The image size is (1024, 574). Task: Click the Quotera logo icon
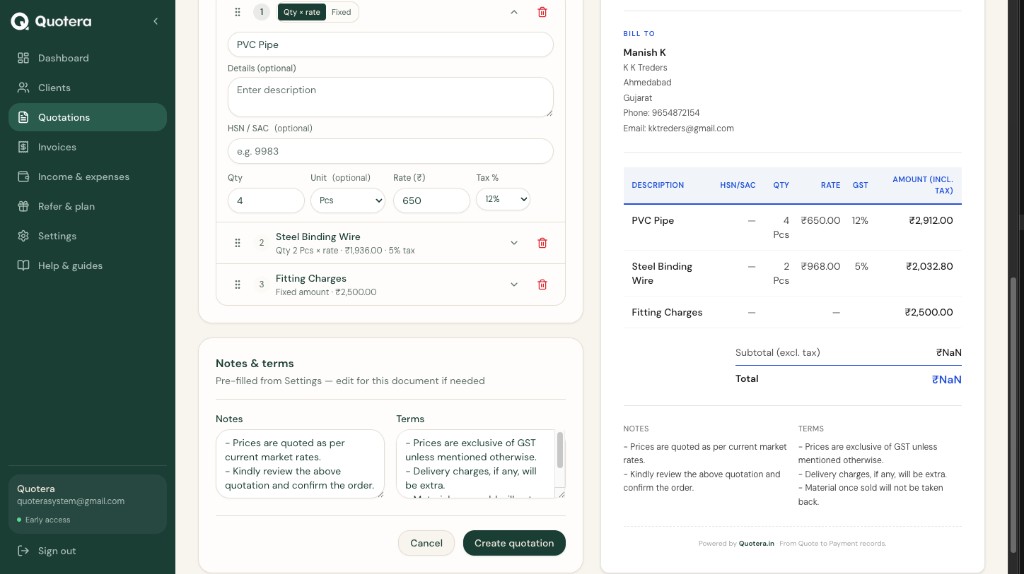pos(20,22)
